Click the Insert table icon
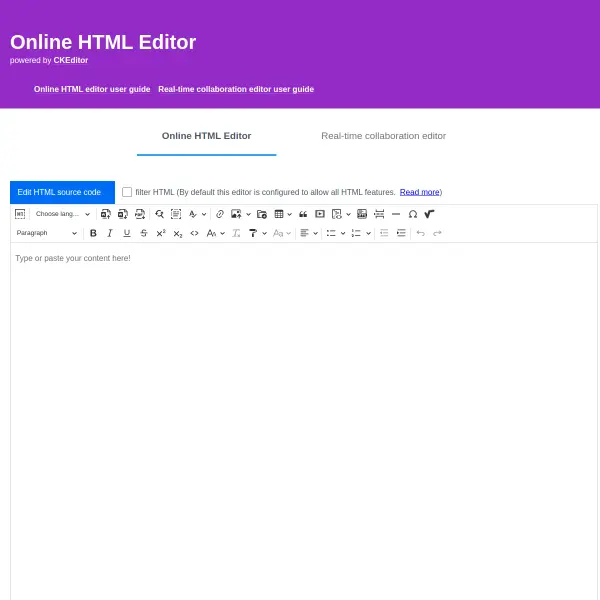The width and height of the screenshot is (600, 600). (279, 214)
